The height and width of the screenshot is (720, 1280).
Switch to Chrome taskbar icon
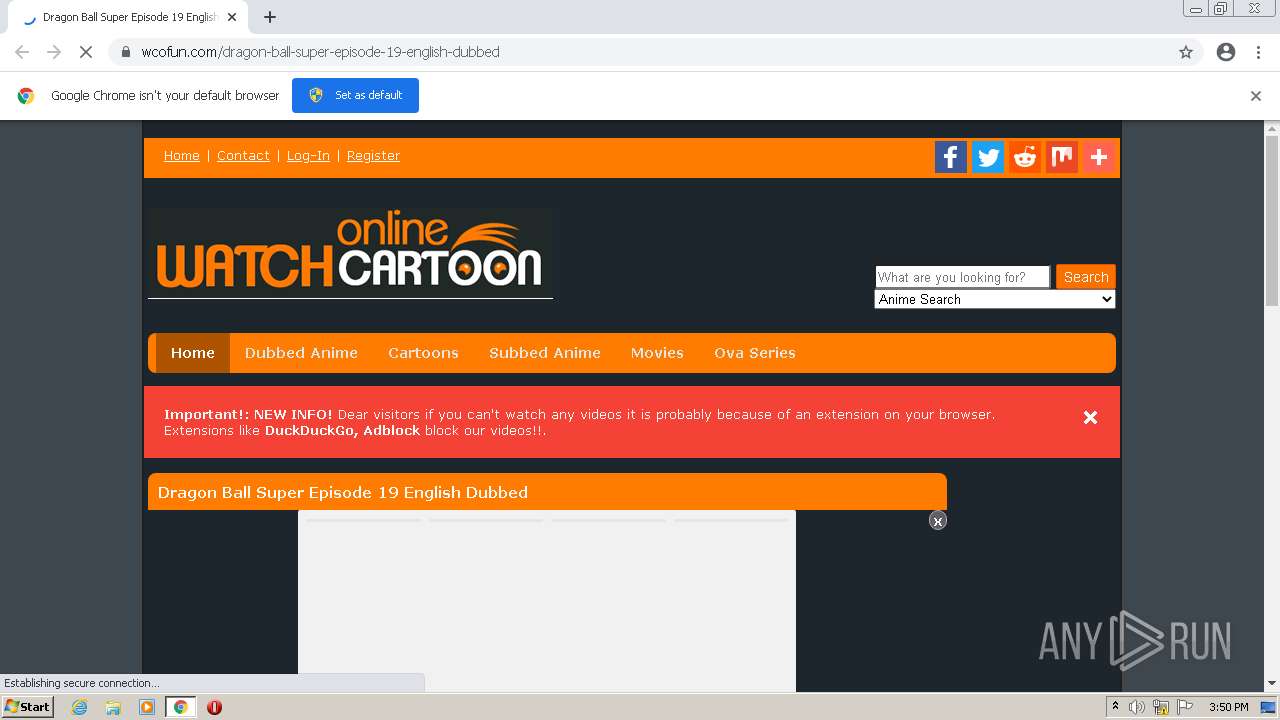click(x=181, y=707)
